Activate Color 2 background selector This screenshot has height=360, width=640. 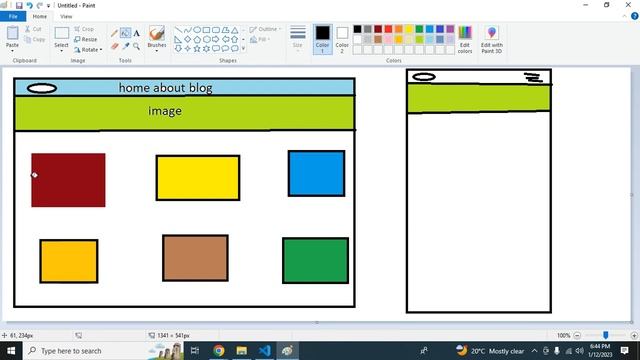click(x=342, y=39)
